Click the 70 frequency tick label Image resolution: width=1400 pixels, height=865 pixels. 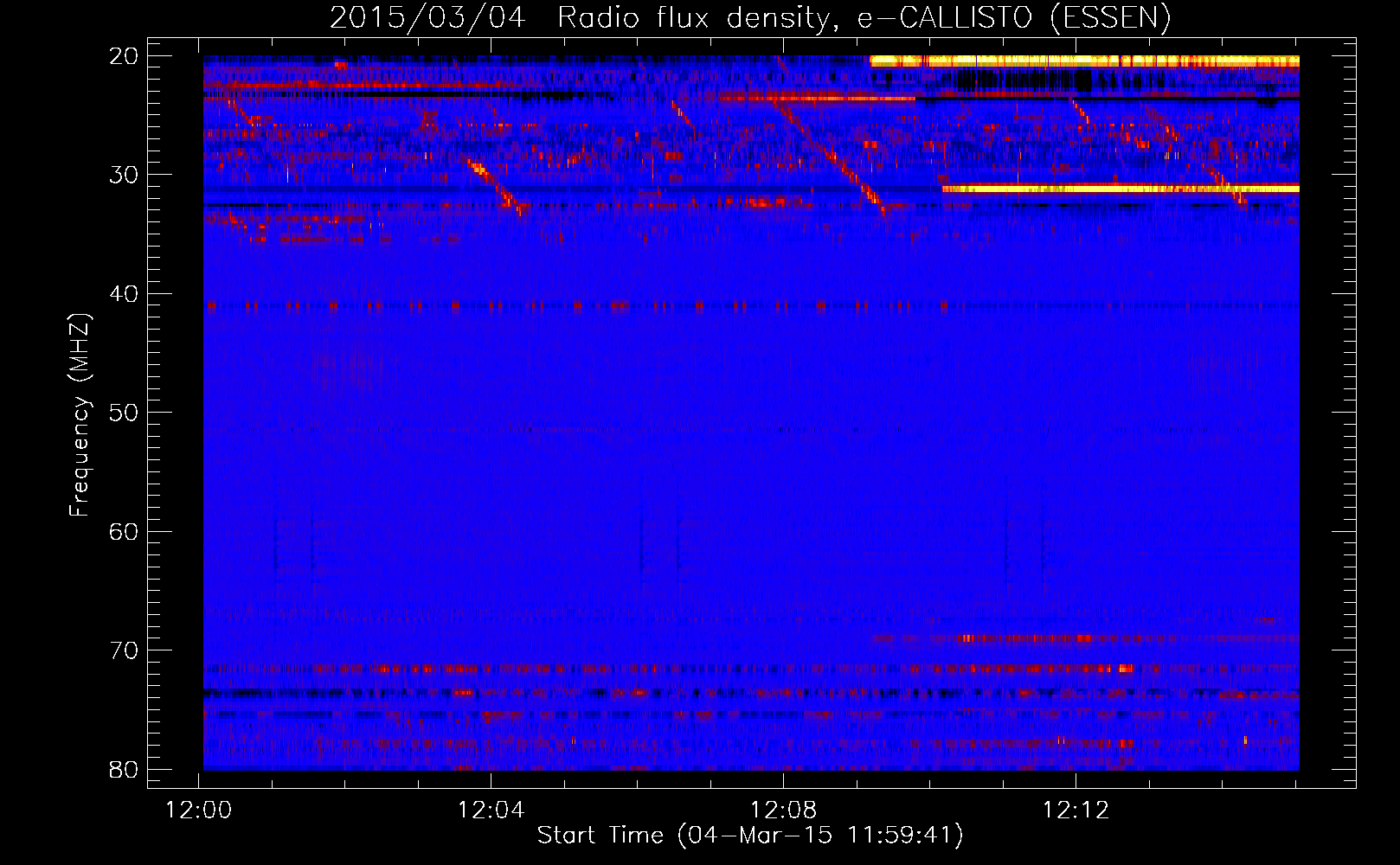click(125, 650)
